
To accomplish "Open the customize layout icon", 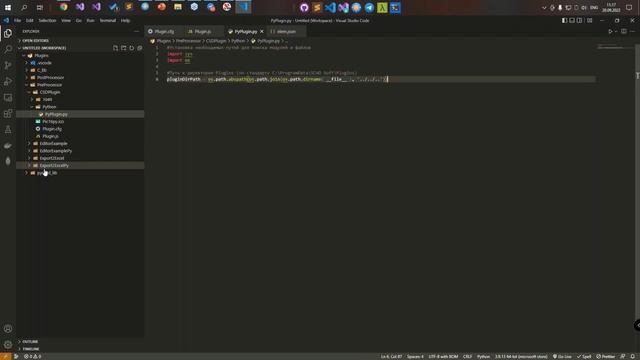I will (589, 20).
